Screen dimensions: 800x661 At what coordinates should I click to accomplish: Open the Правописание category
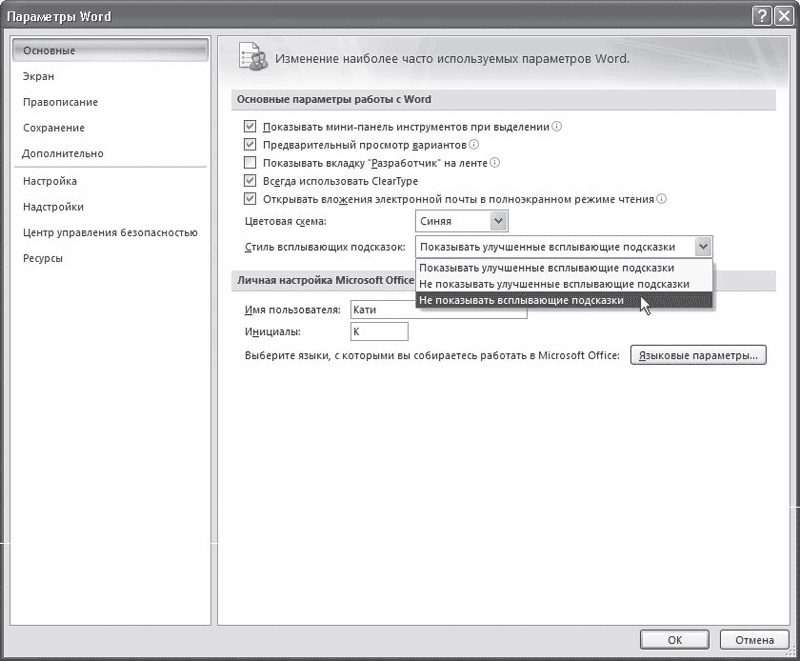pyautogui.click(x=110, y=102)
